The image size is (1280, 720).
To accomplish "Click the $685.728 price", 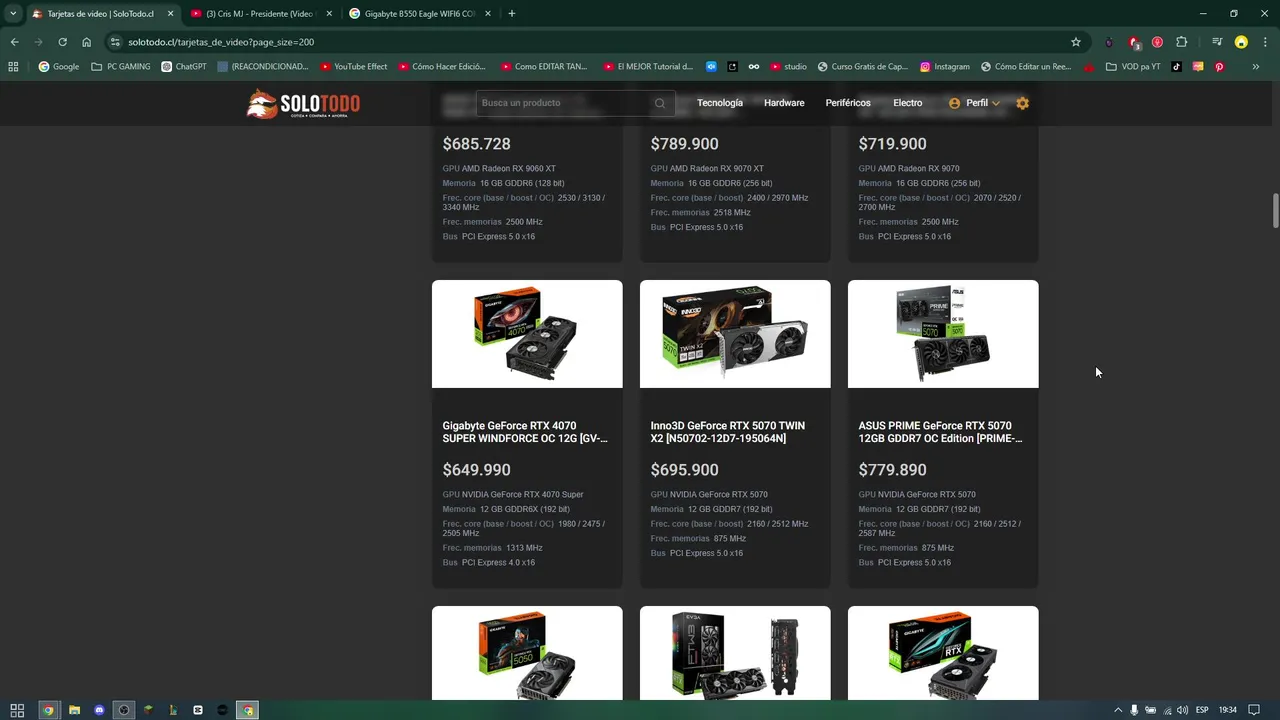I will click(x=476, y=144).
